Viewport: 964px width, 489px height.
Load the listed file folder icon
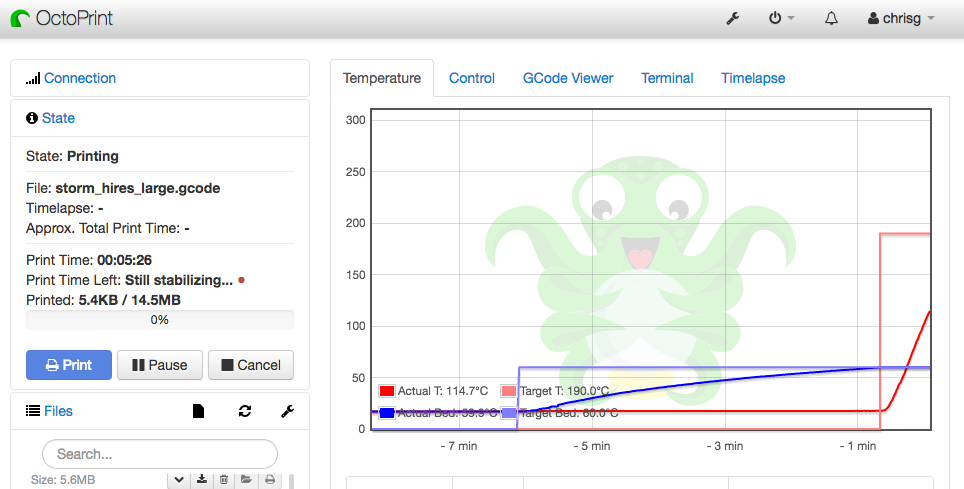[x=247, y=479]
